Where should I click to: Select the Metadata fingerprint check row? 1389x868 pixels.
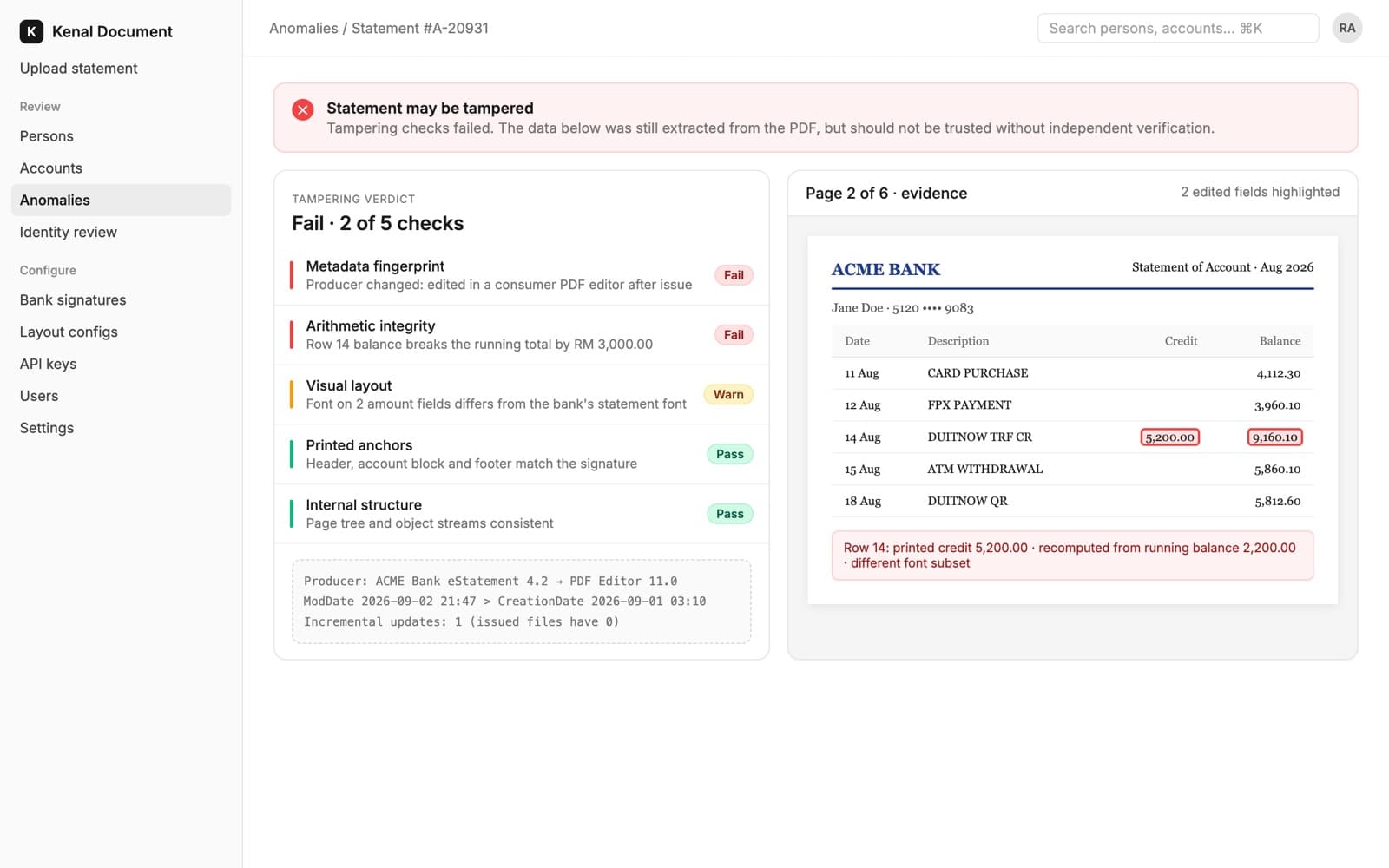(521, 275)
